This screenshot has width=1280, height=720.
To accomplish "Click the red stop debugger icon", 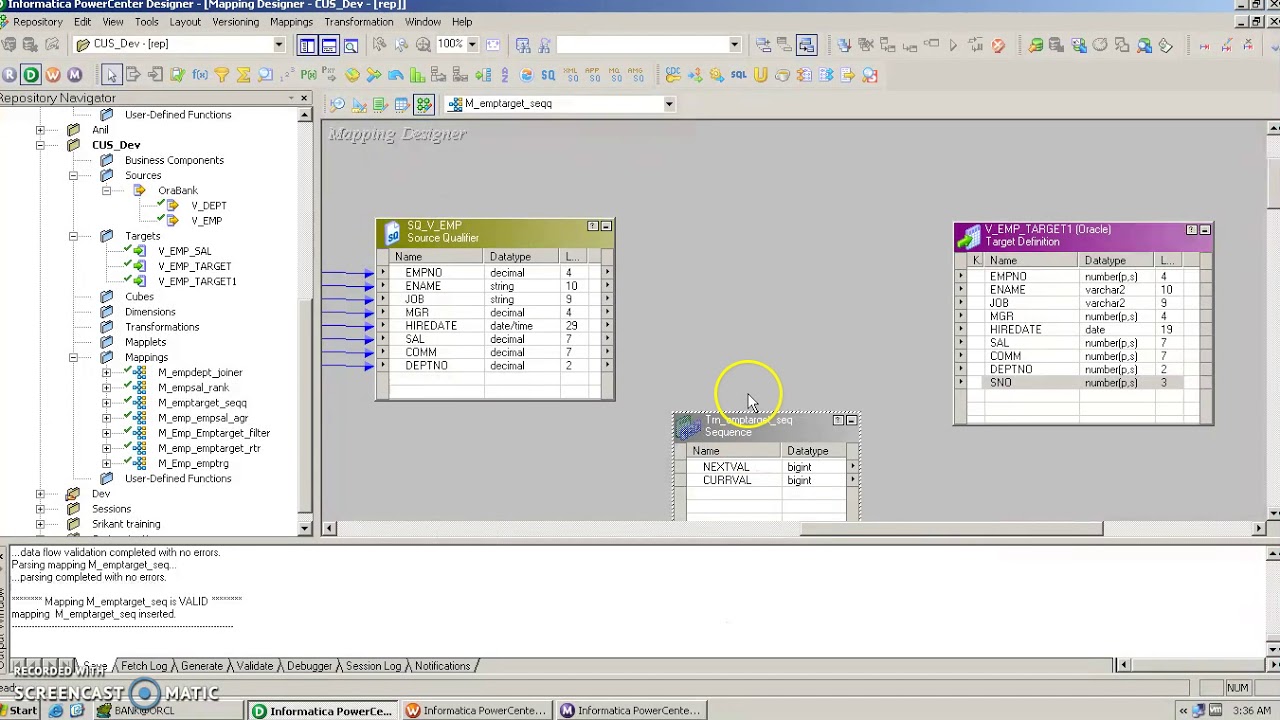I will coord(998,45).
